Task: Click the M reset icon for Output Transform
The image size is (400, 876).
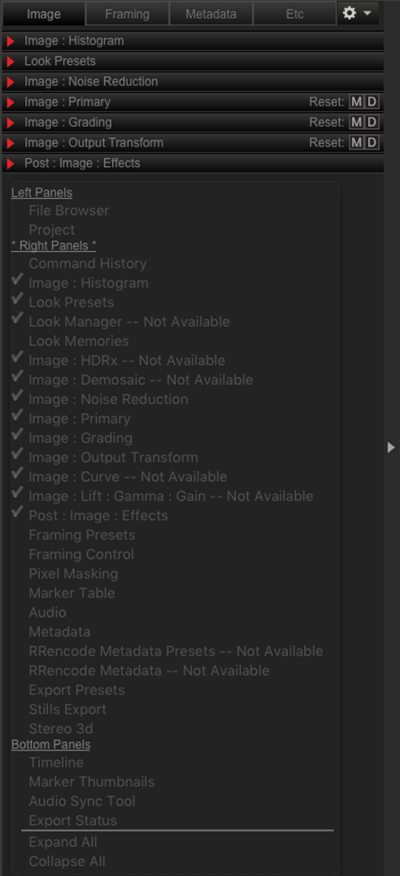Action: (x=356, y=143)
